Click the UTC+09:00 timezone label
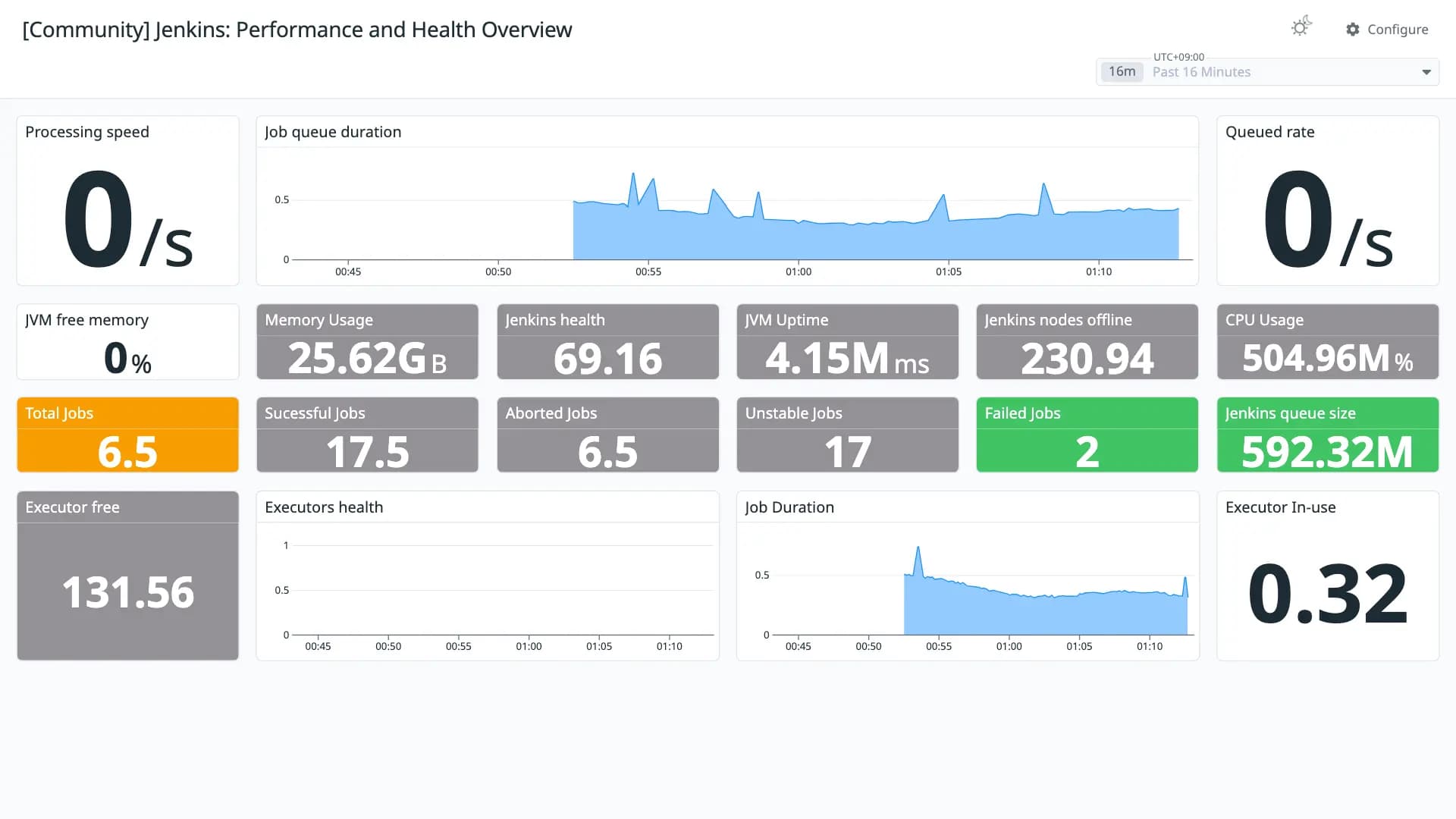1456x819 pixels. 1178,57
